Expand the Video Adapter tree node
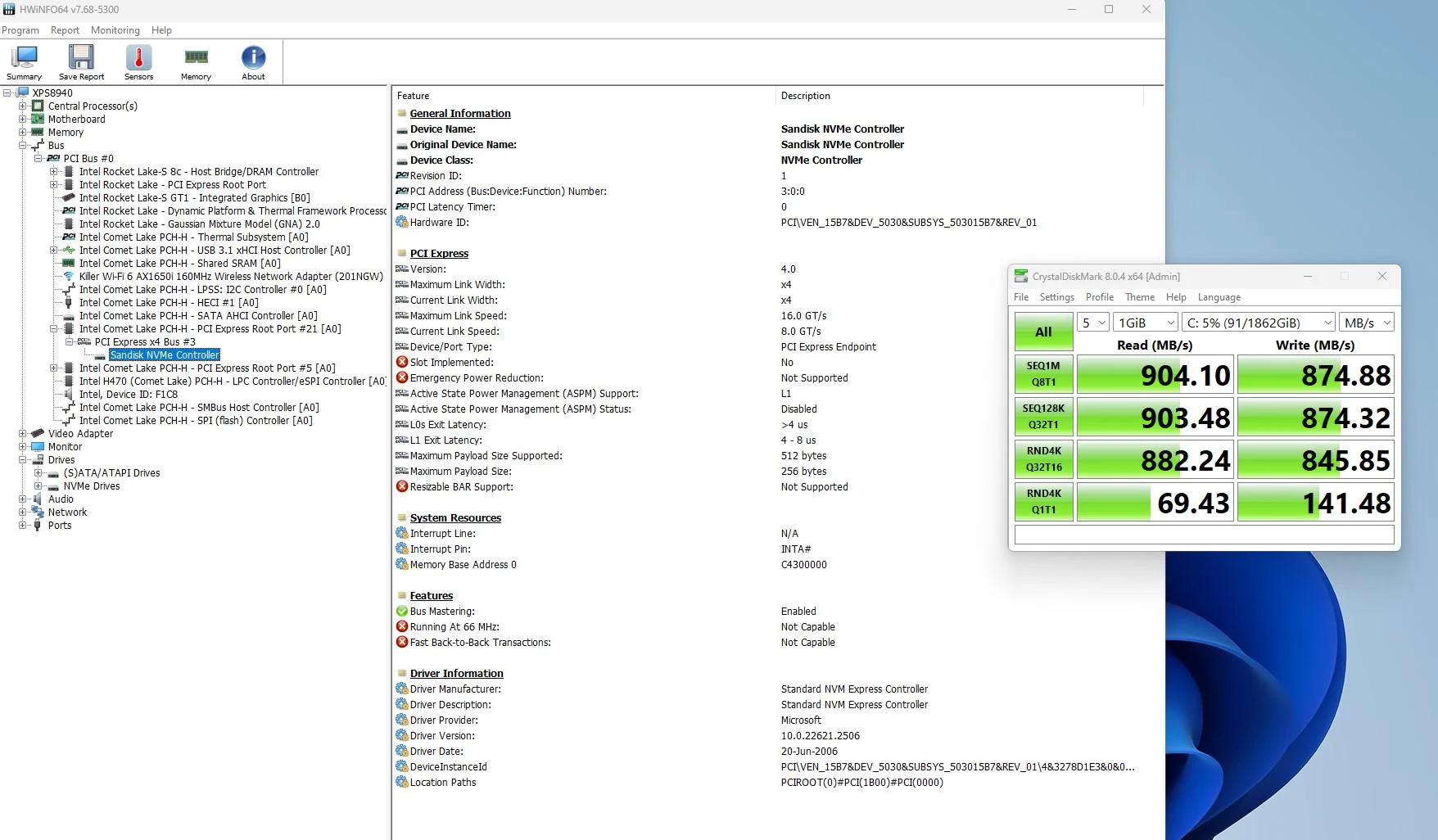This screenshot has width=1438, height=840. point(23,434)
